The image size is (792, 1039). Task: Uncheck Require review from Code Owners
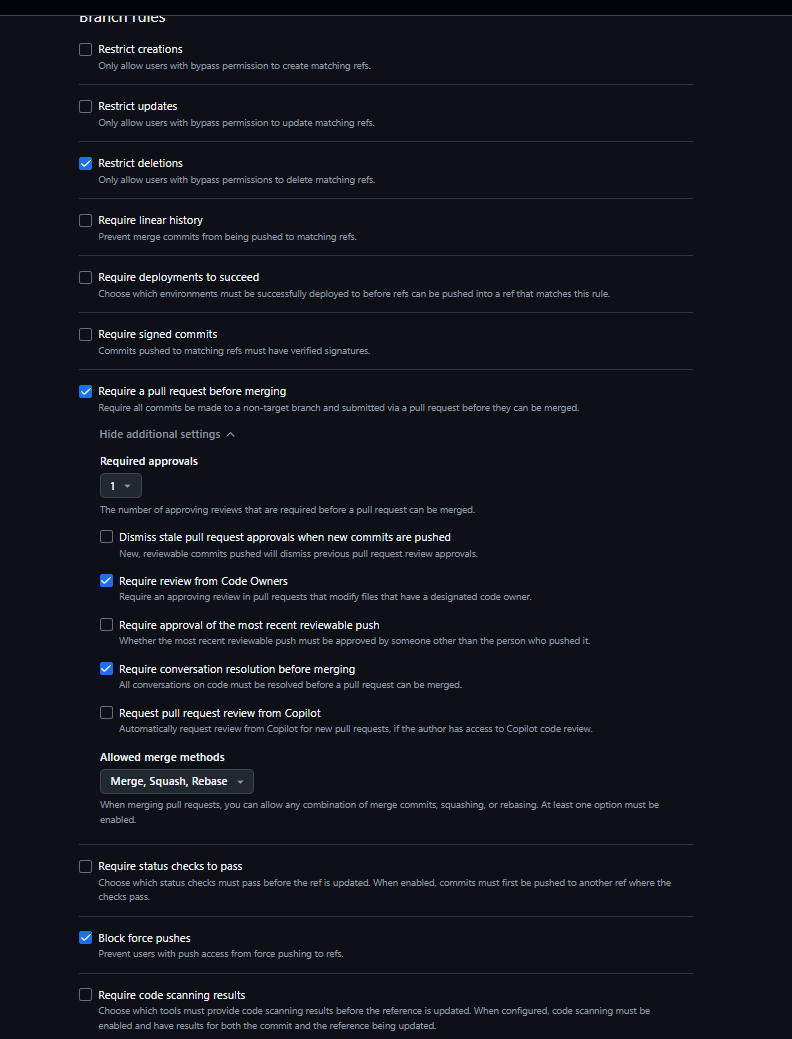tap(107, 581)
